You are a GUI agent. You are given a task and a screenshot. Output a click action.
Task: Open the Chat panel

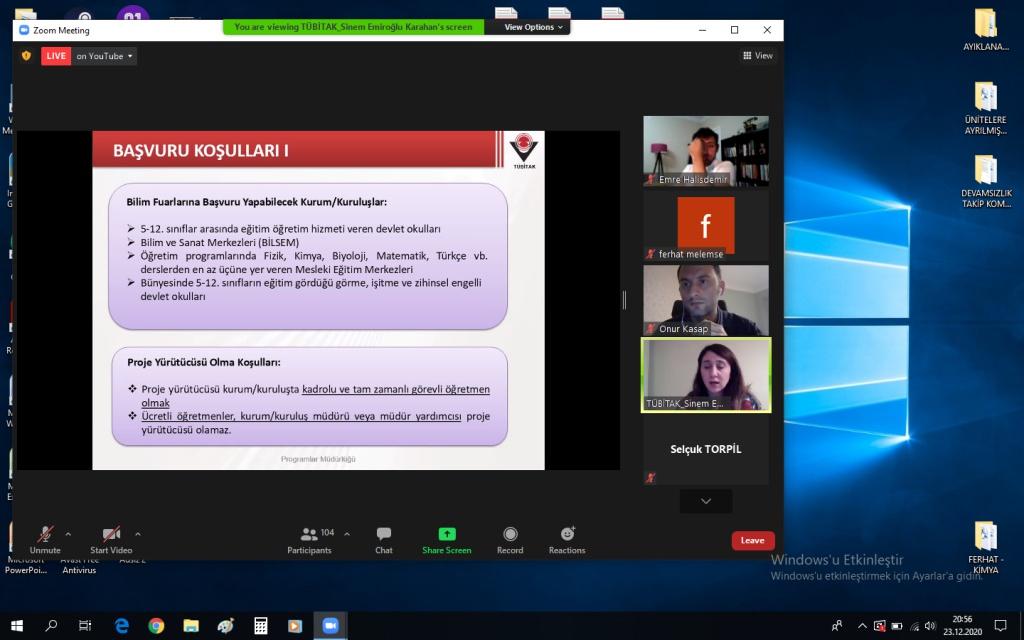[383, 539]
